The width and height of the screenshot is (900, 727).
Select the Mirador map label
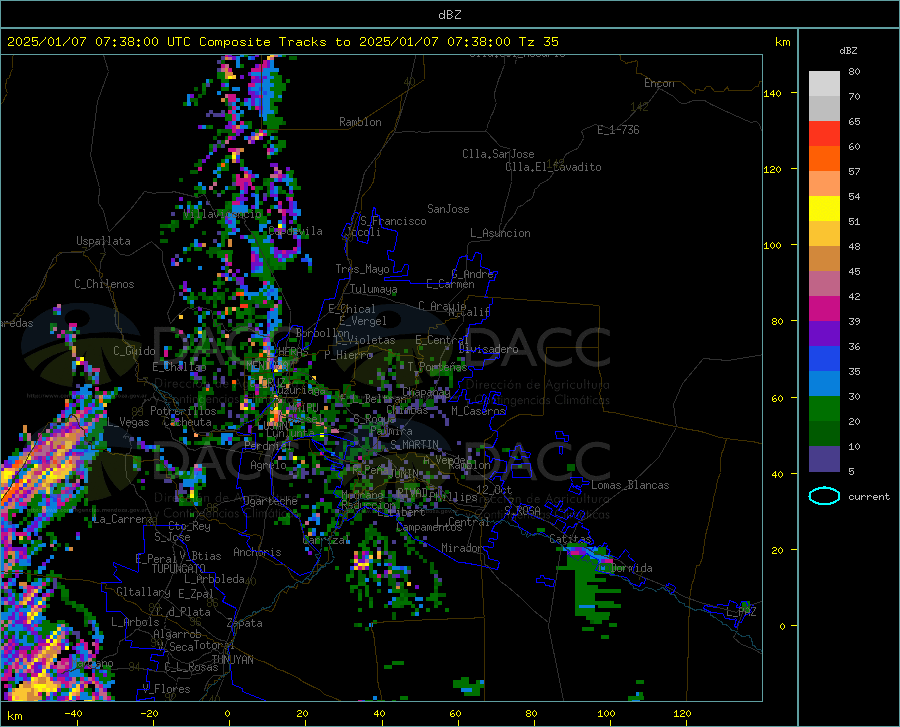click(462, 549)
